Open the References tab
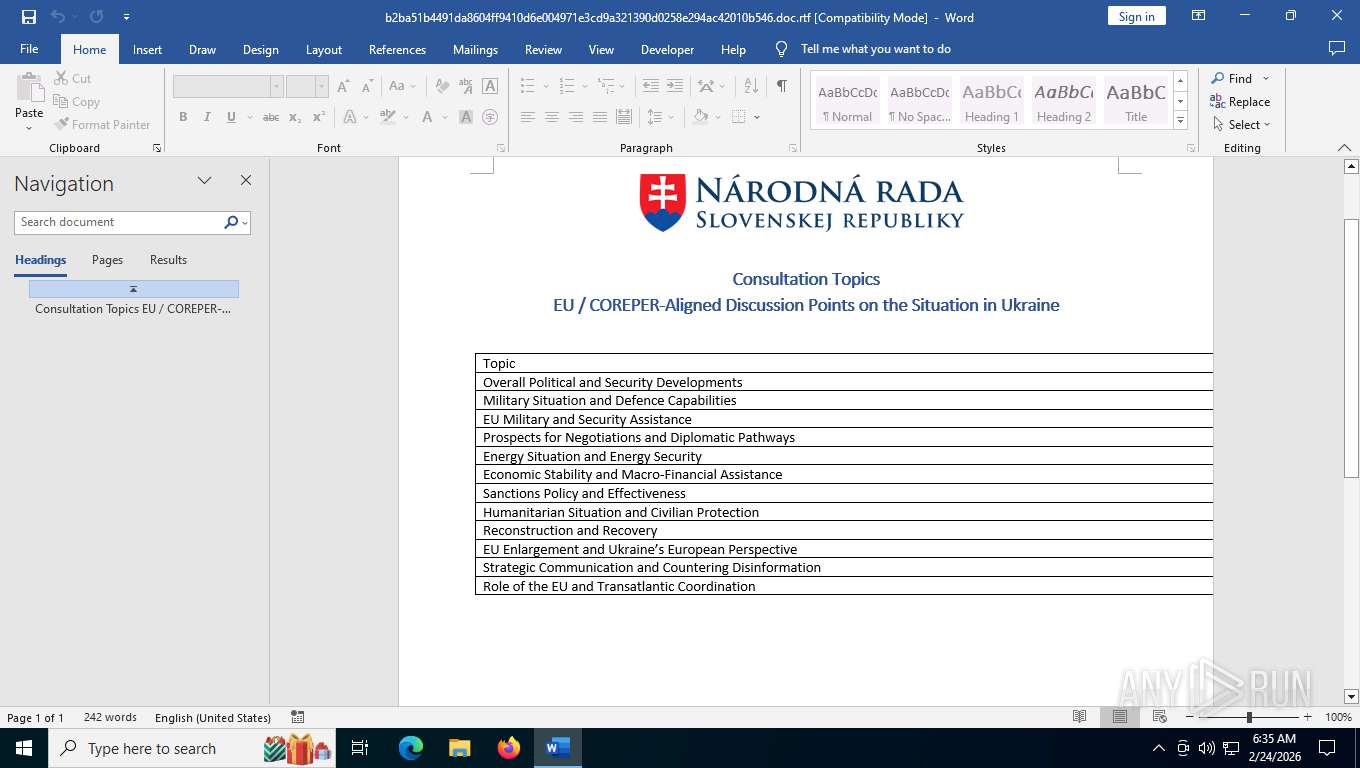 click(x=397, y=49)
